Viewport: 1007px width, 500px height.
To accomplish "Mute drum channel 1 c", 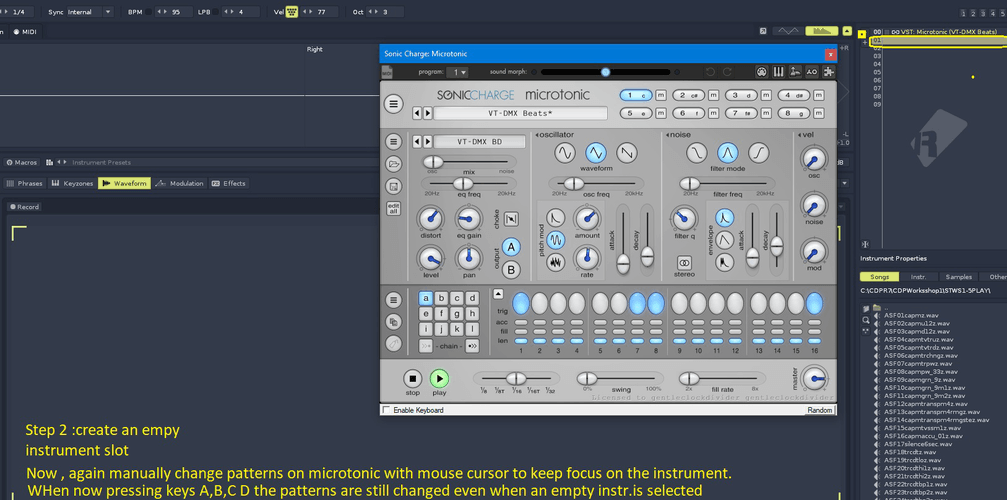I will (660, 96).
